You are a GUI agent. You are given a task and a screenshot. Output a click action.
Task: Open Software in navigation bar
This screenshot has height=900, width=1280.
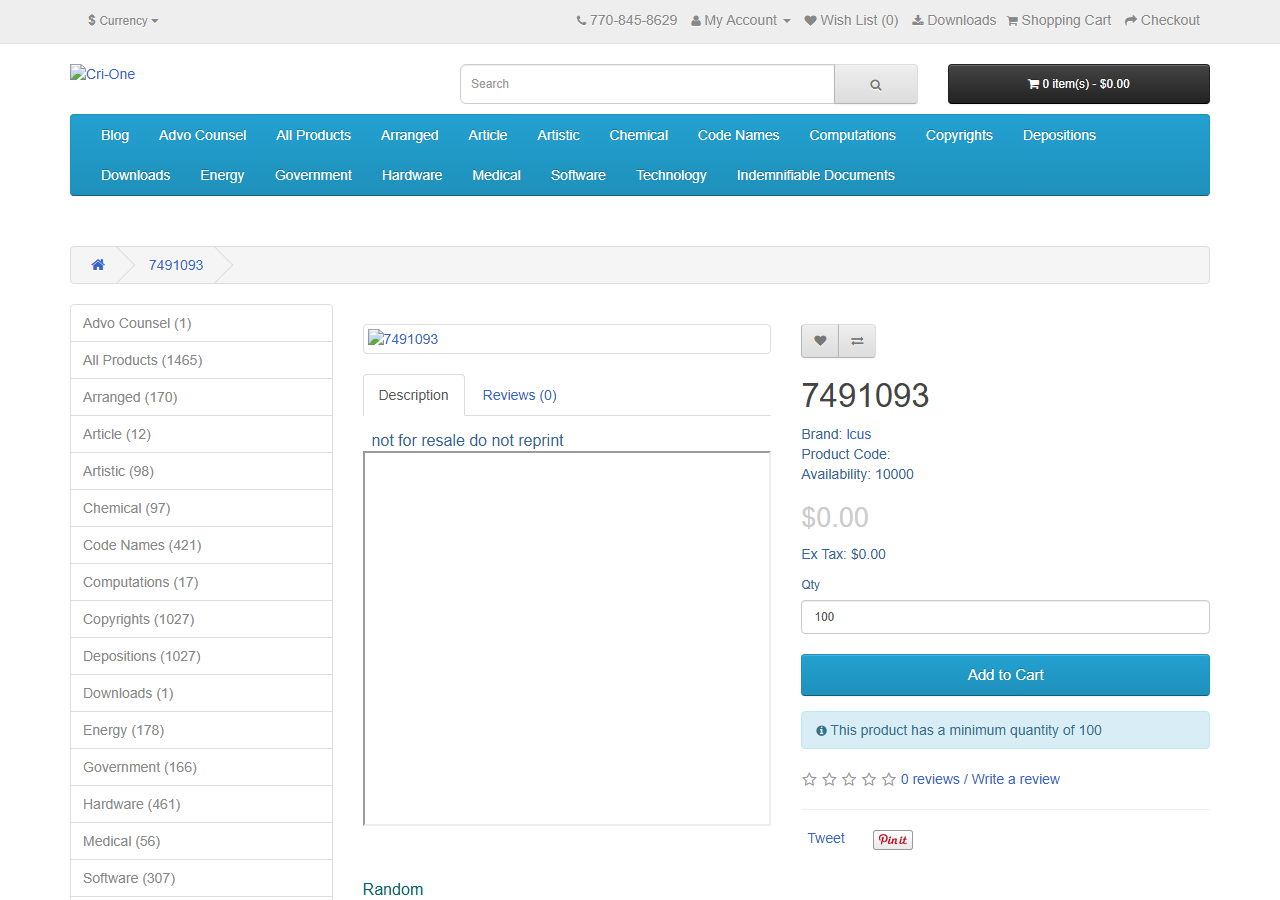click(579, 175)
